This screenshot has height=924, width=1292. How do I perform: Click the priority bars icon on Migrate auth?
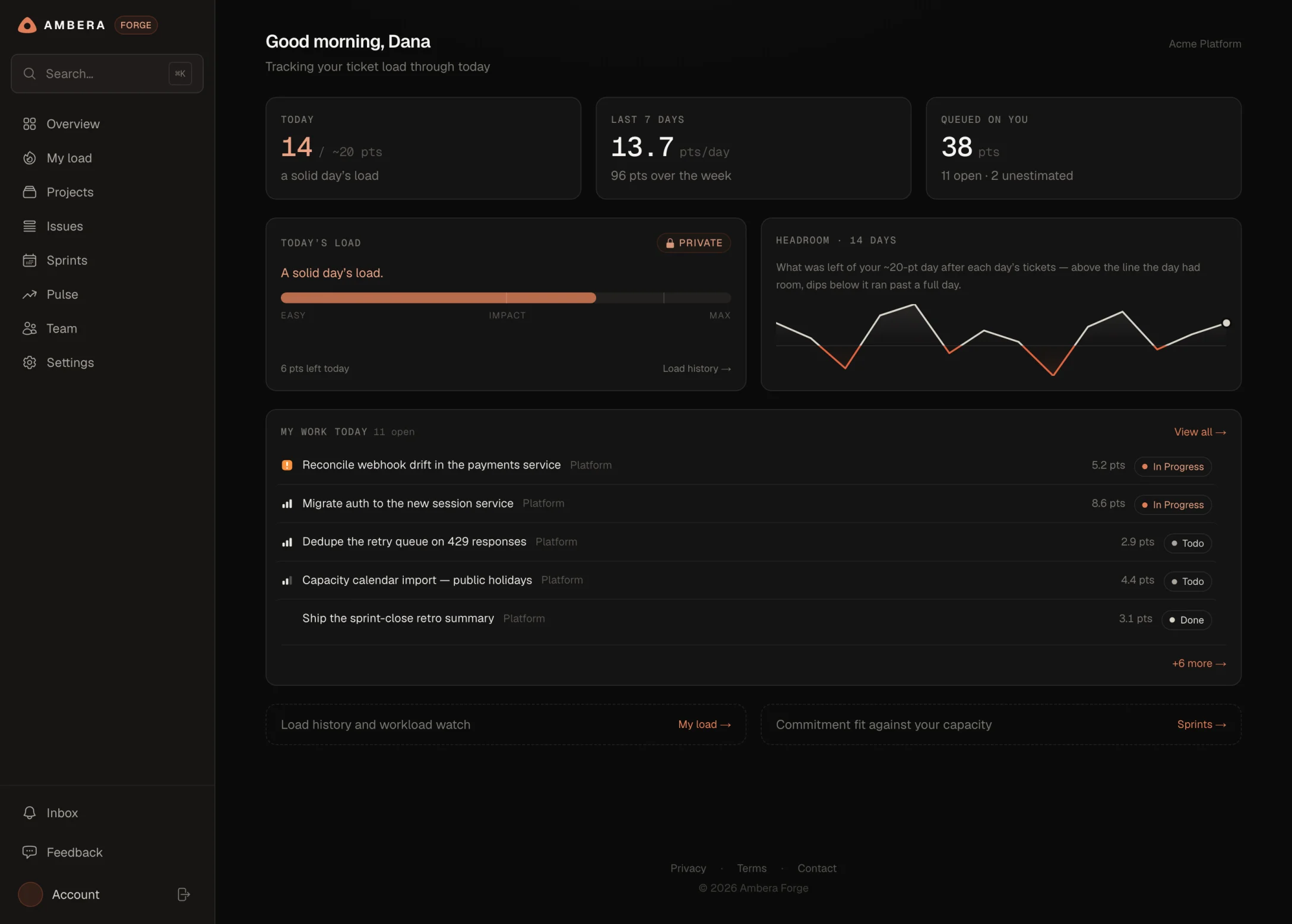(287, 504)
